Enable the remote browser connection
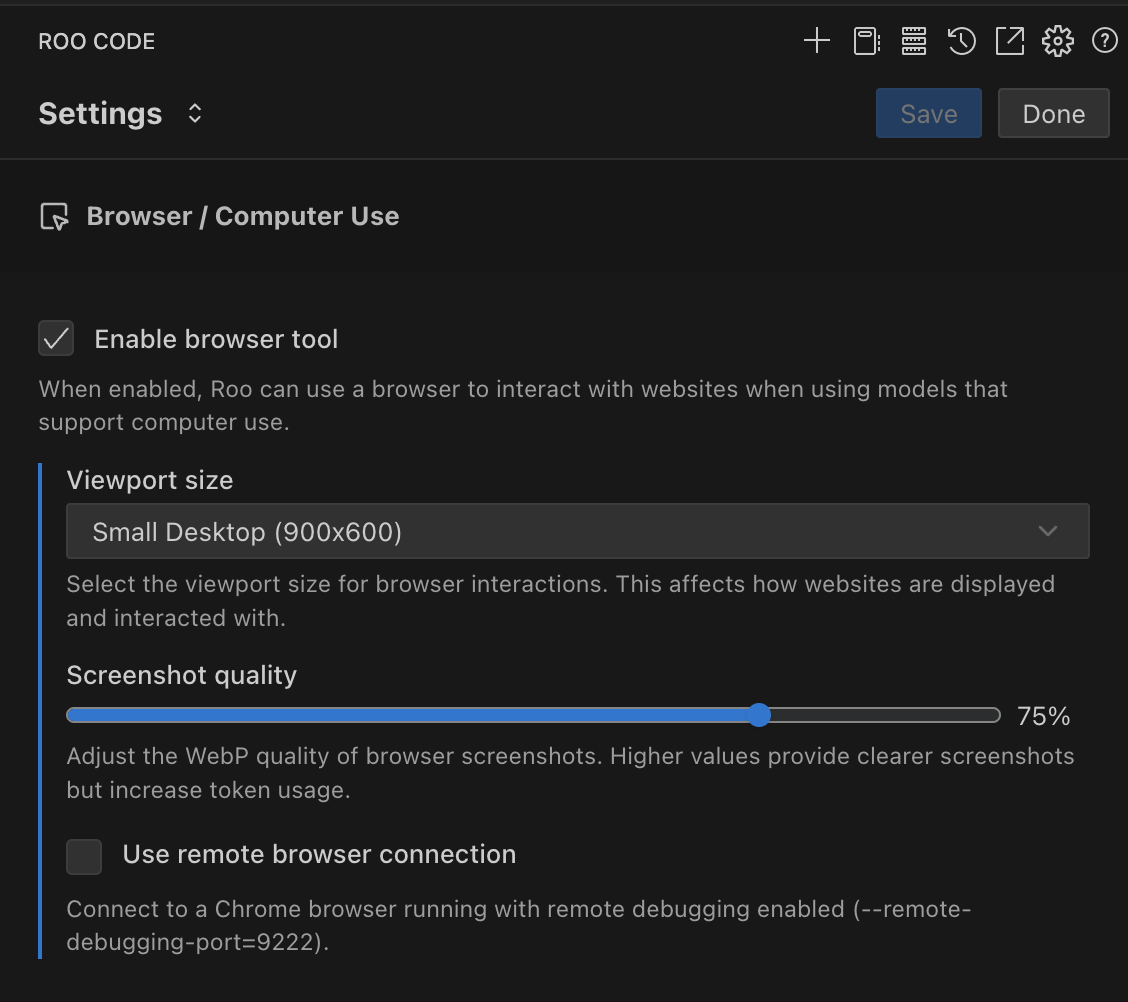 [x=84, y=856]
